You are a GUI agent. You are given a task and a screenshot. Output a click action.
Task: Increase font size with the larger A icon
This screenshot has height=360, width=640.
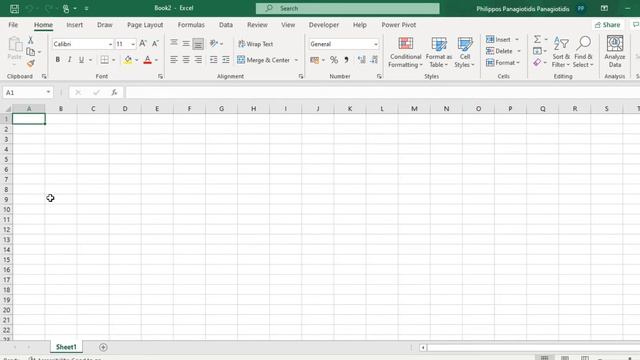143,44
